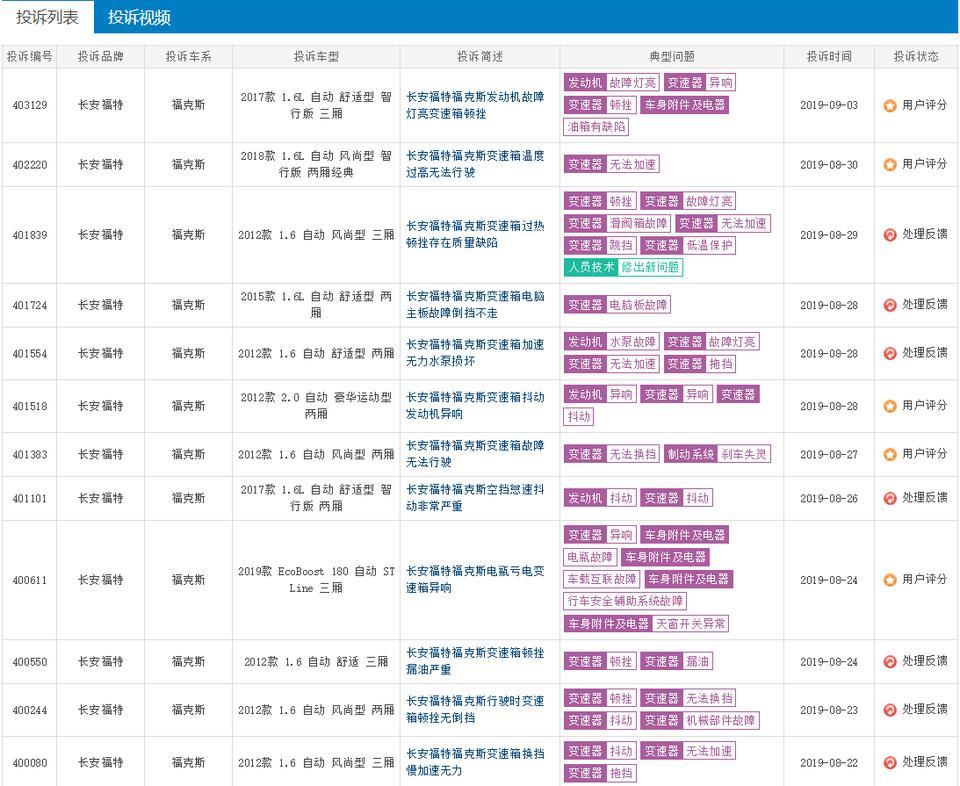This screenshot has width=960, height=786.
Task: Click the star rating icon for complaint 403129
Action: (x=890, y=105)
